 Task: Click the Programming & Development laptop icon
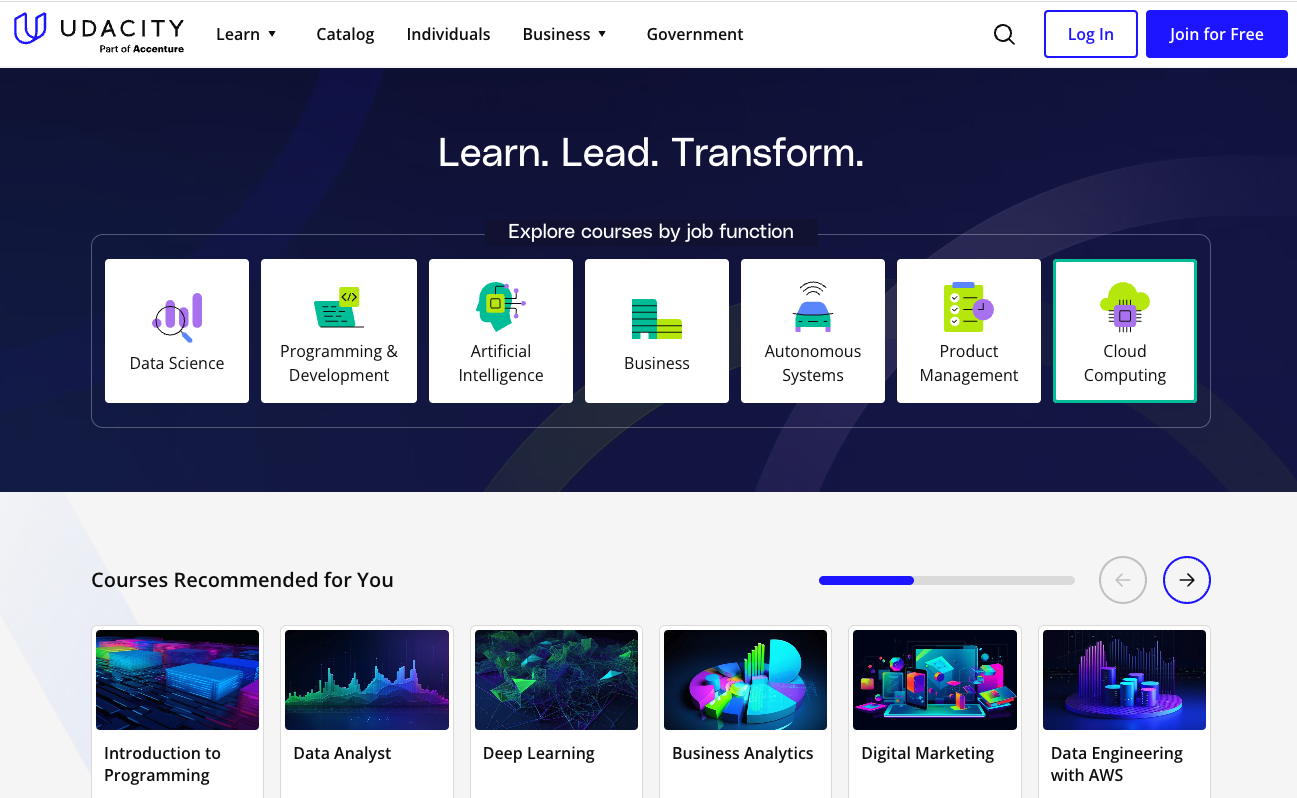[x=338, y=308]
